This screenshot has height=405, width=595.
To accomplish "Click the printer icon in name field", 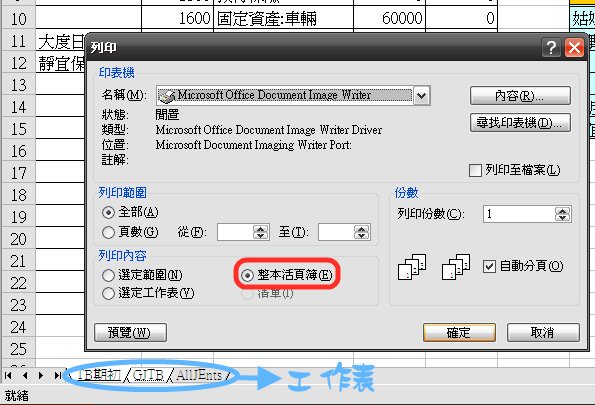I will 167,96.
